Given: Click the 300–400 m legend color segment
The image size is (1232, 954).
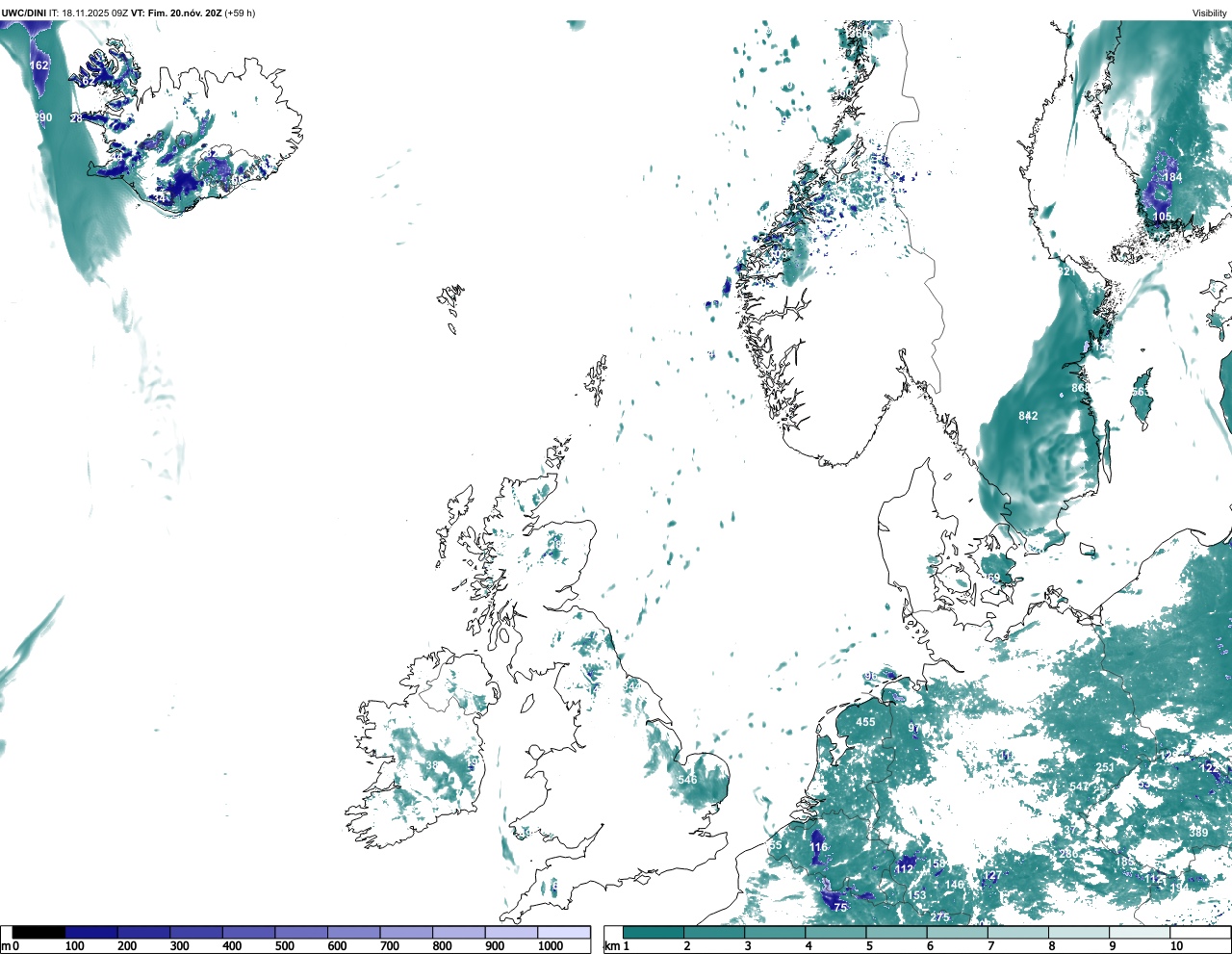Looking at the screenshot, I should (196, 933).
